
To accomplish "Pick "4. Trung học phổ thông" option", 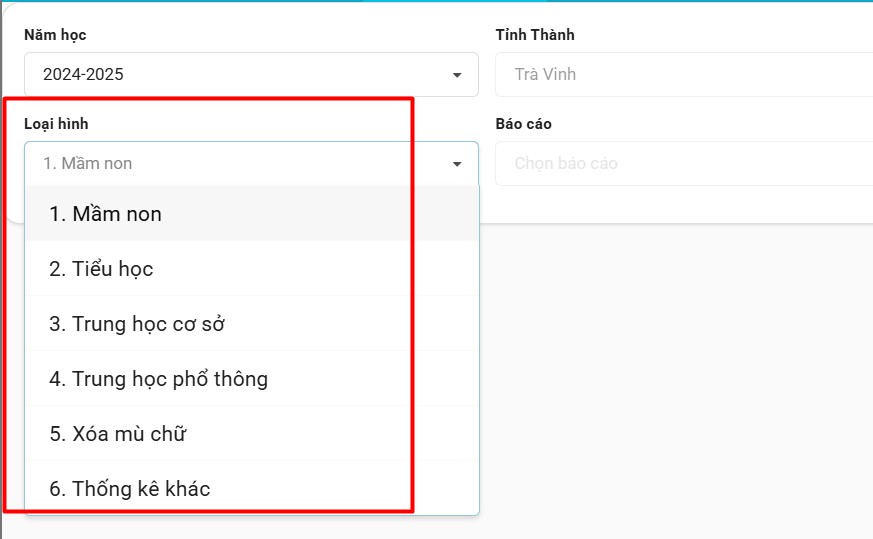I will pyautogui.click(x=158, y=379).
